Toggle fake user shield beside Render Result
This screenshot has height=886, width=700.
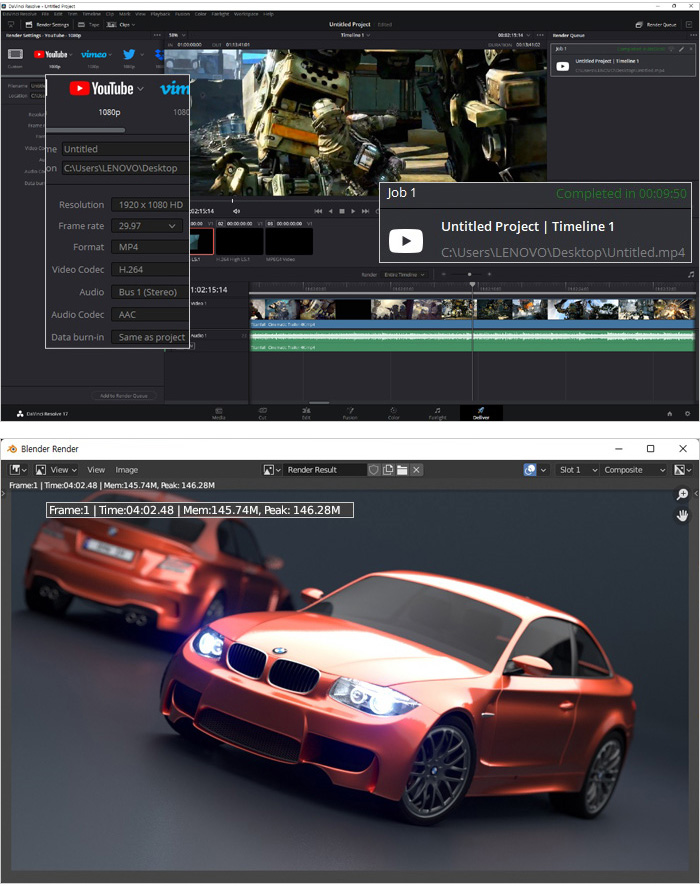click(373, 470)
